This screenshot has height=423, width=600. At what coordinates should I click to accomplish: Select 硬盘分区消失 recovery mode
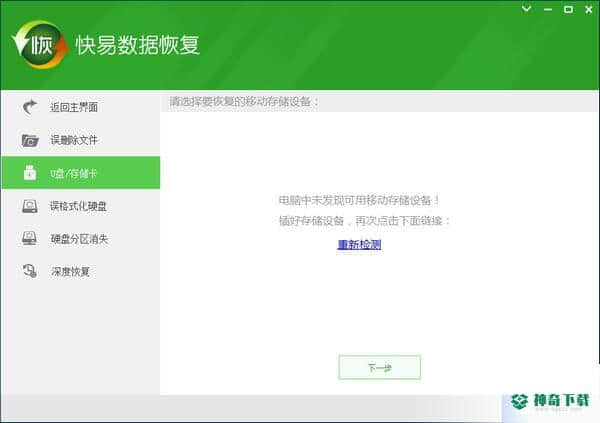point(81,239)
